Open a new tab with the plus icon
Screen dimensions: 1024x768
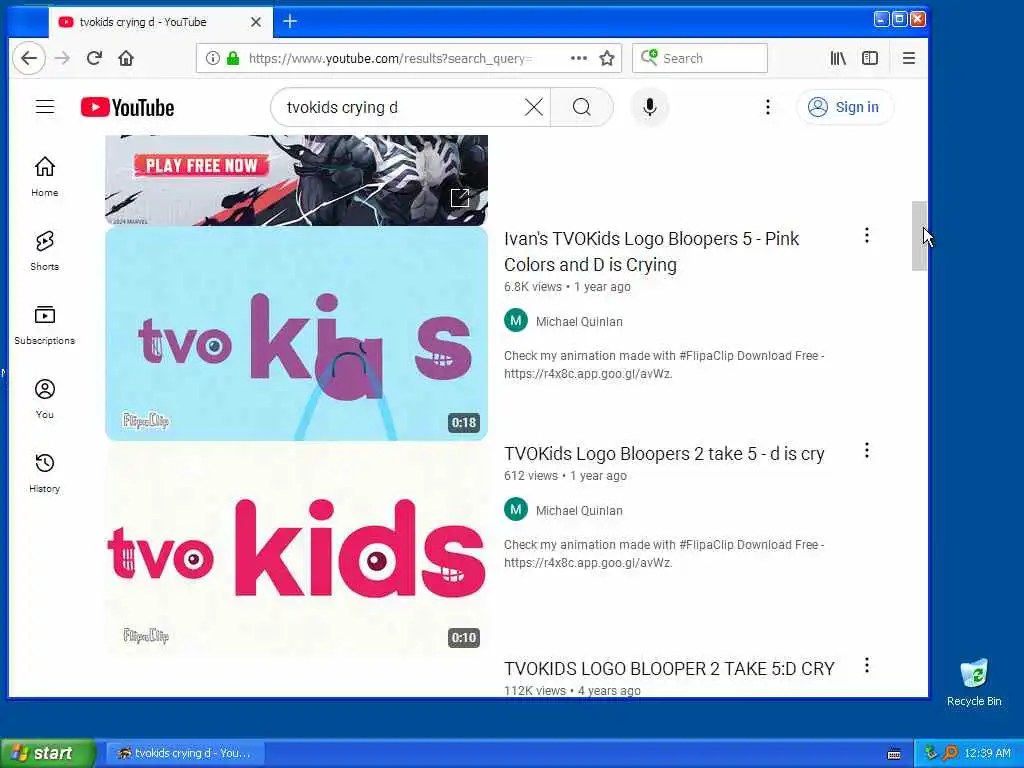(x=290, y=22)
